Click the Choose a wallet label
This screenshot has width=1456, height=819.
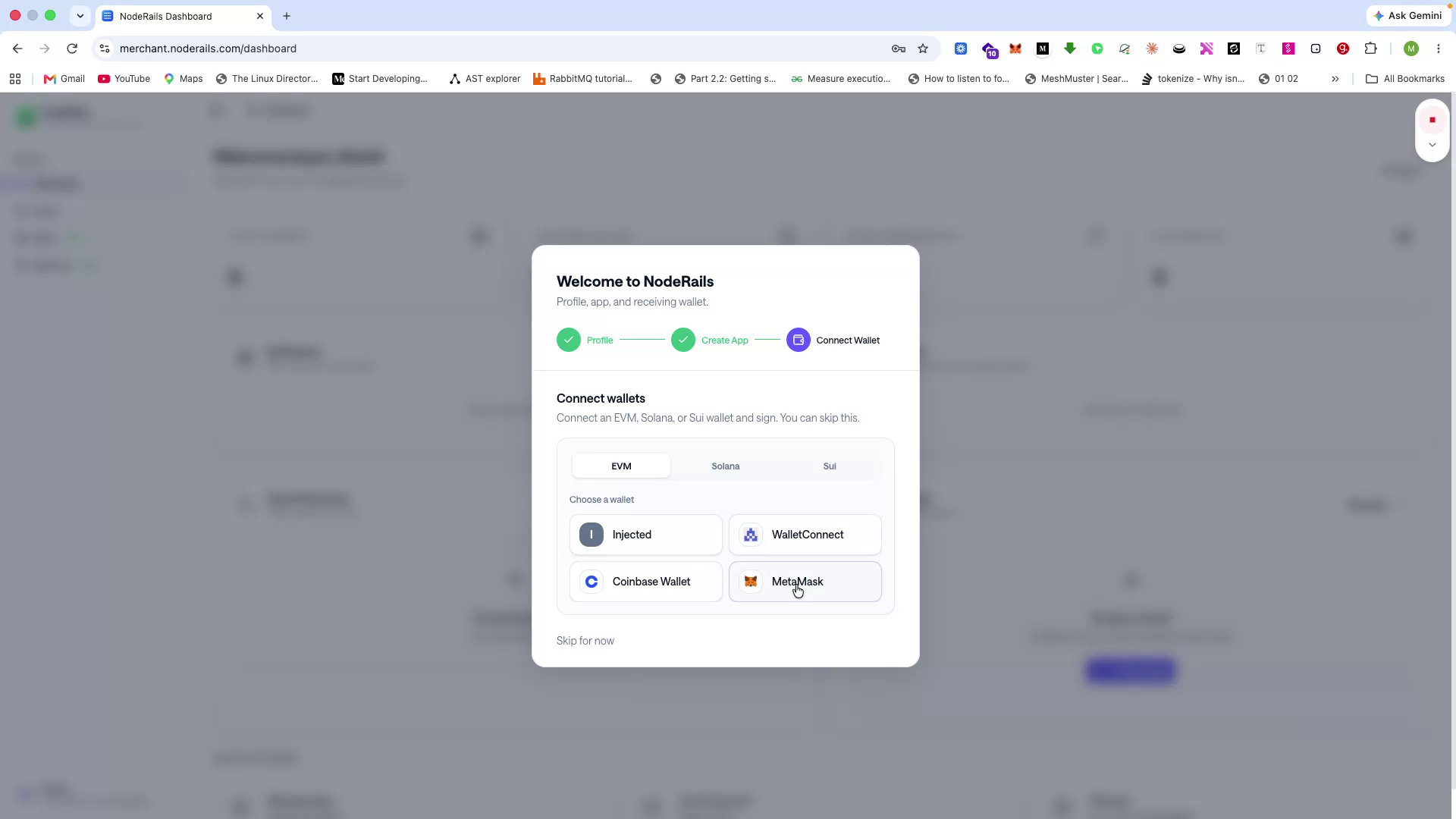click(x=601, y=500)
